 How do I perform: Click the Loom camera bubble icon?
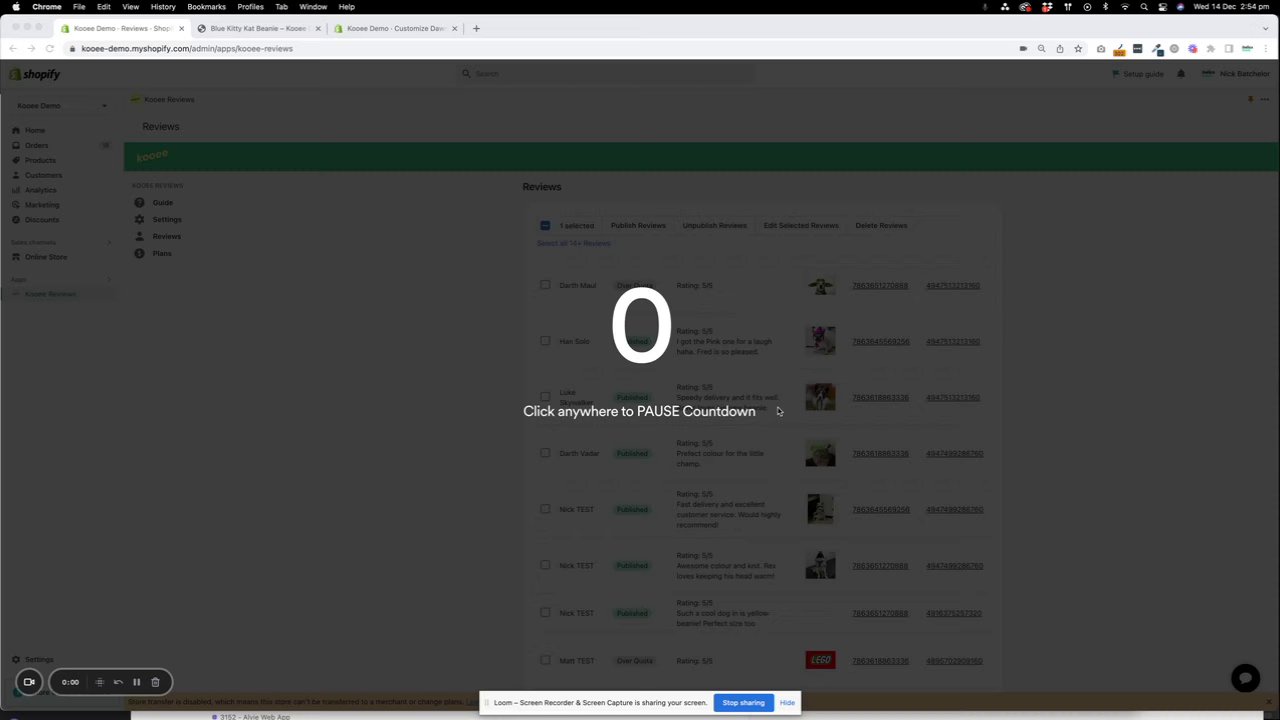[29, 682]
